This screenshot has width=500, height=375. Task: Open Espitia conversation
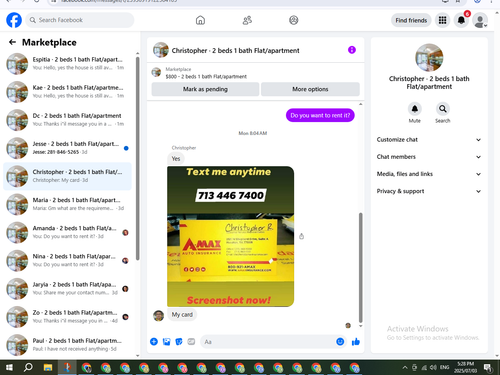pyautogui.click(x=67, y=63)
